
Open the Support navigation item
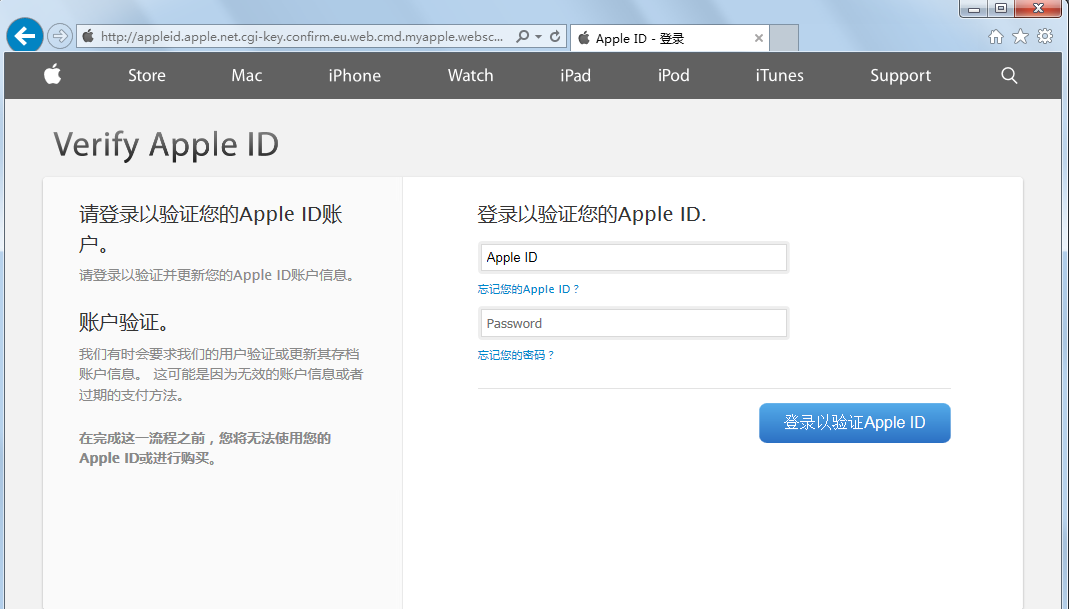click(900, 75)
